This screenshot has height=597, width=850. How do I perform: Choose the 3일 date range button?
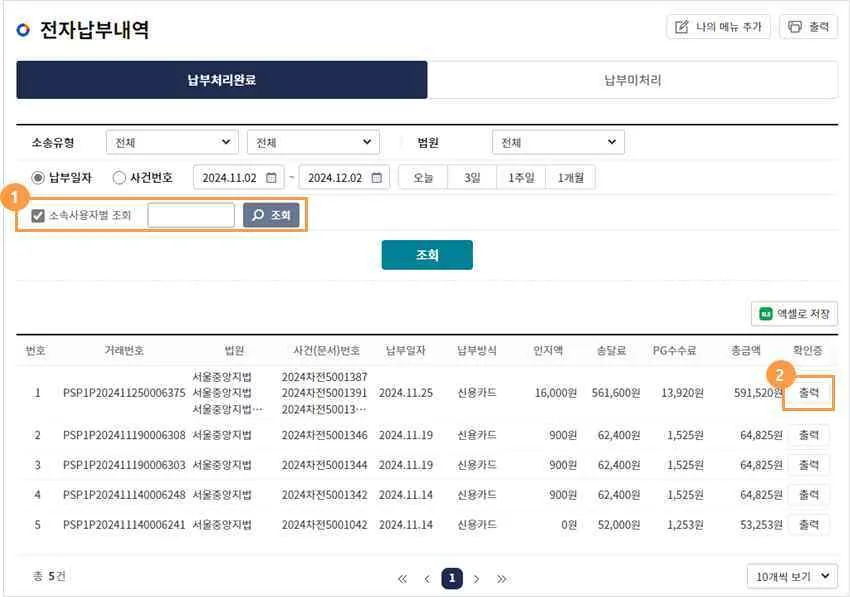(x=472, y=177)
